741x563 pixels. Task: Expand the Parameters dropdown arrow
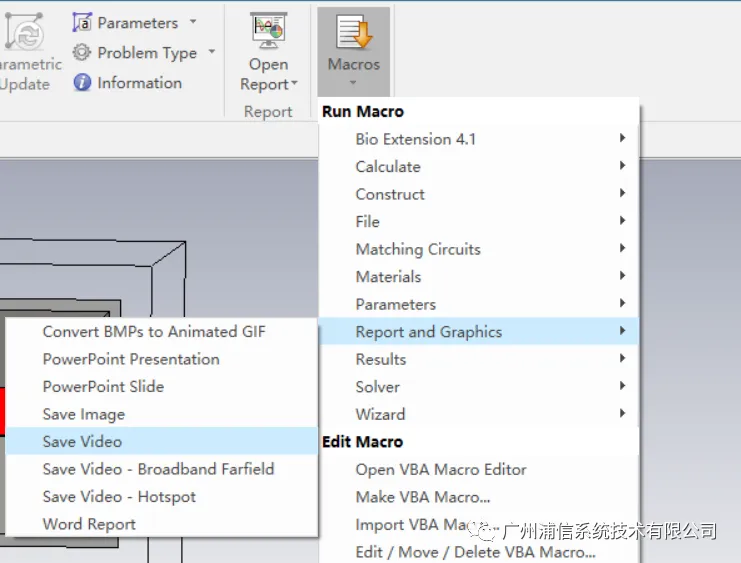click(193, 22)
